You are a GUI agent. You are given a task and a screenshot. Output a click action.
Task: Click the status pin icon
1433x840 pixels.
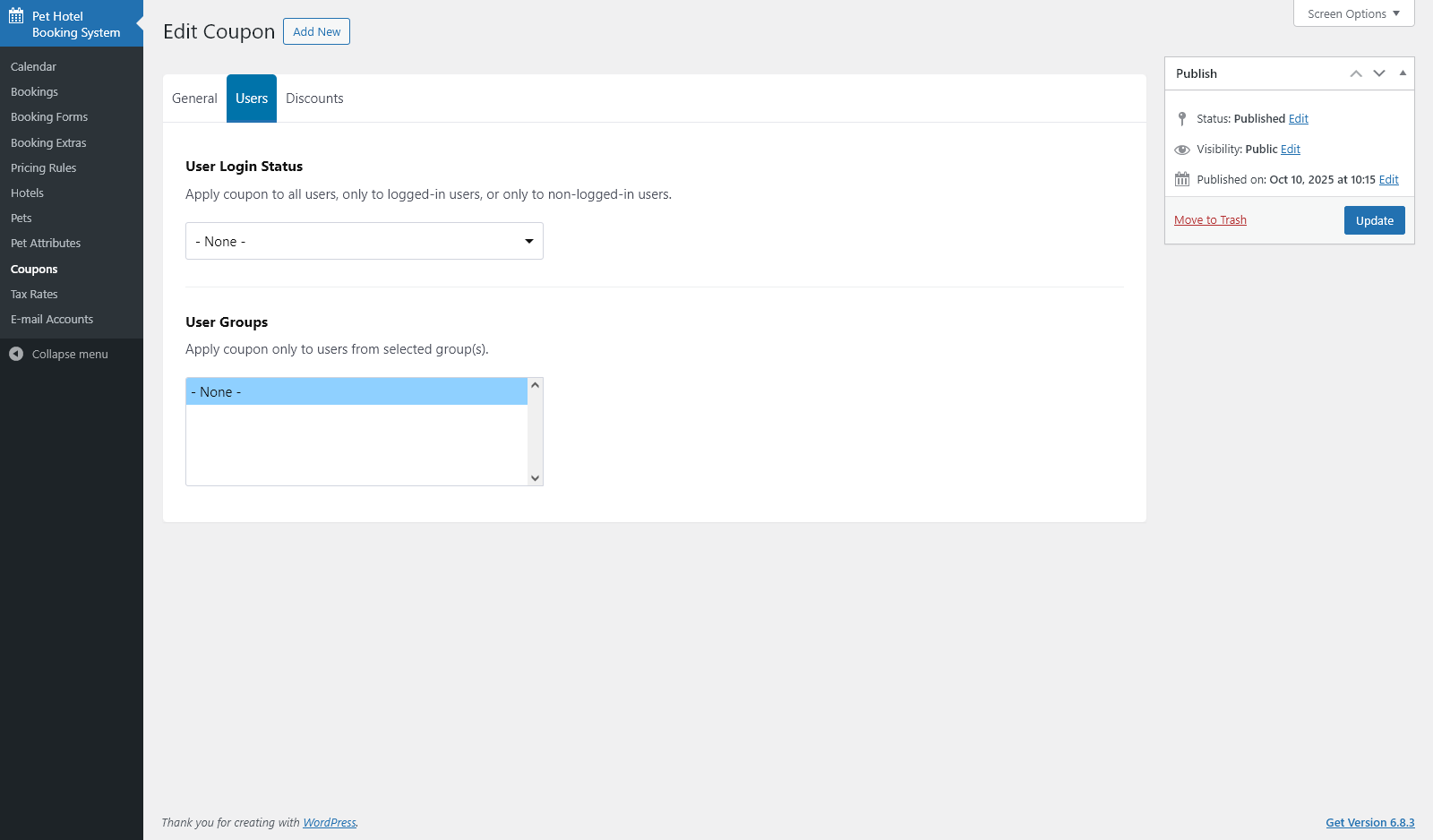point(1182,118)
